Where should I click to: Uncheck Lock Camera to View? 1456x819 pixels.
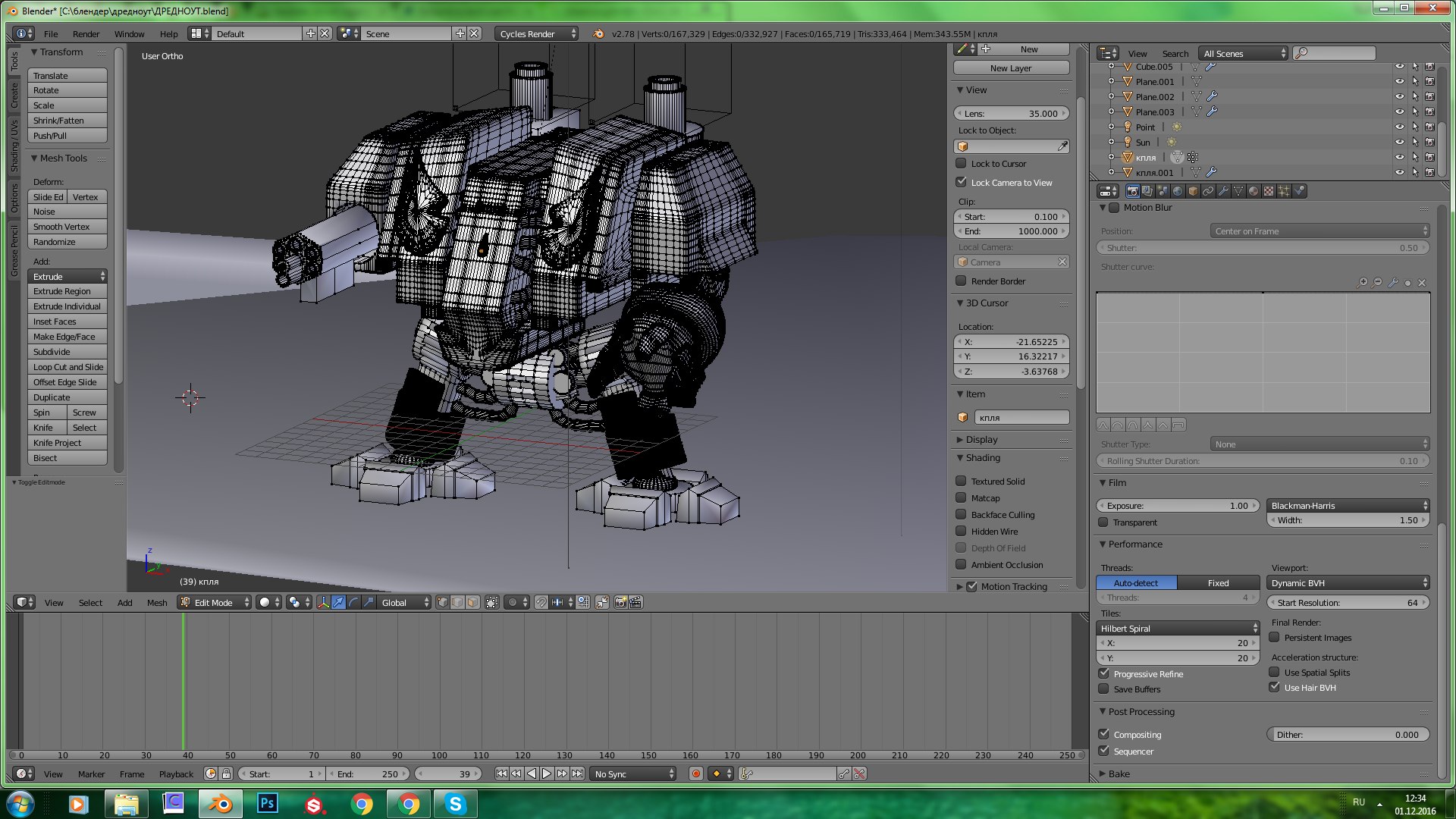pyautogui.click(x=961, y=182)
